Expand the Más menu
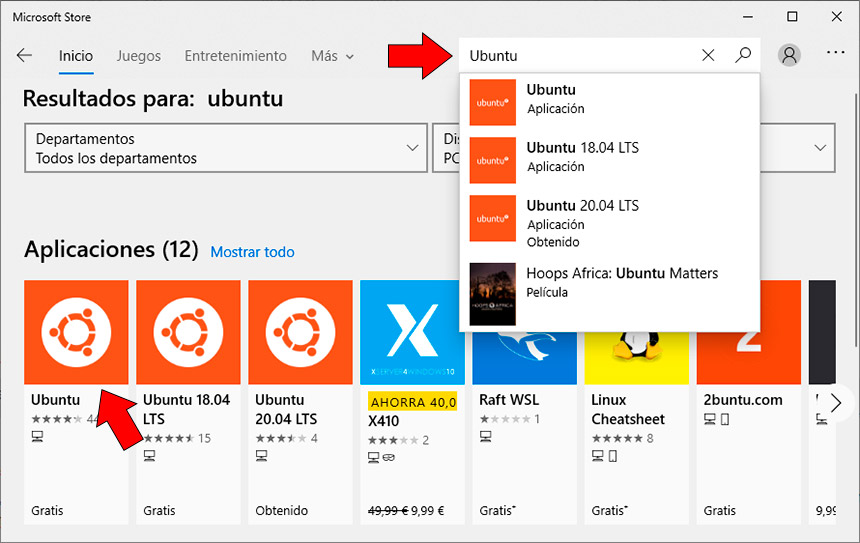The image size is (860, 543). 332,56
